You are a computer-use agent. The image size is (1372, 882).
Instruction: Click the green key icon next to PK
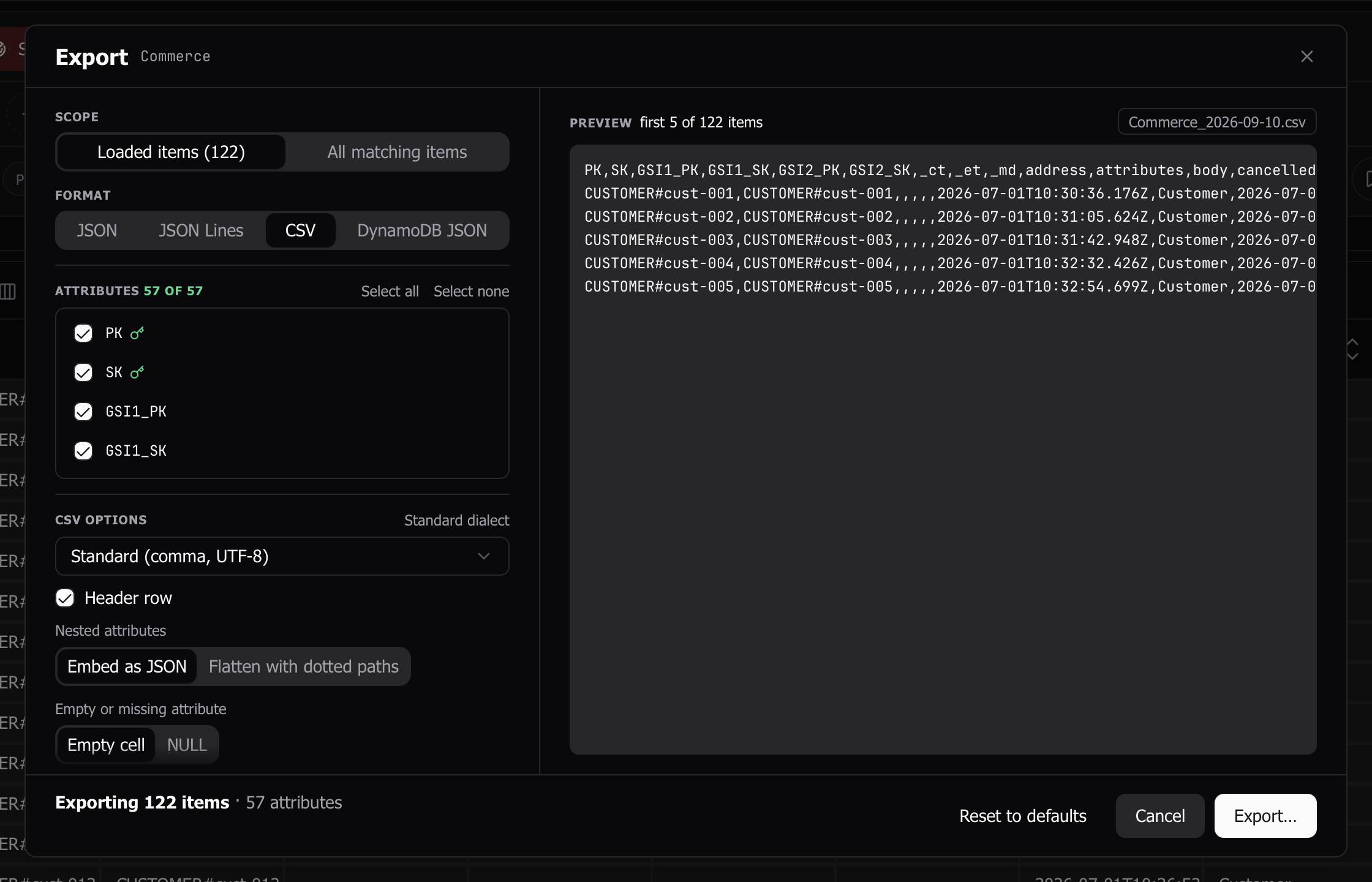coord(137,333)
